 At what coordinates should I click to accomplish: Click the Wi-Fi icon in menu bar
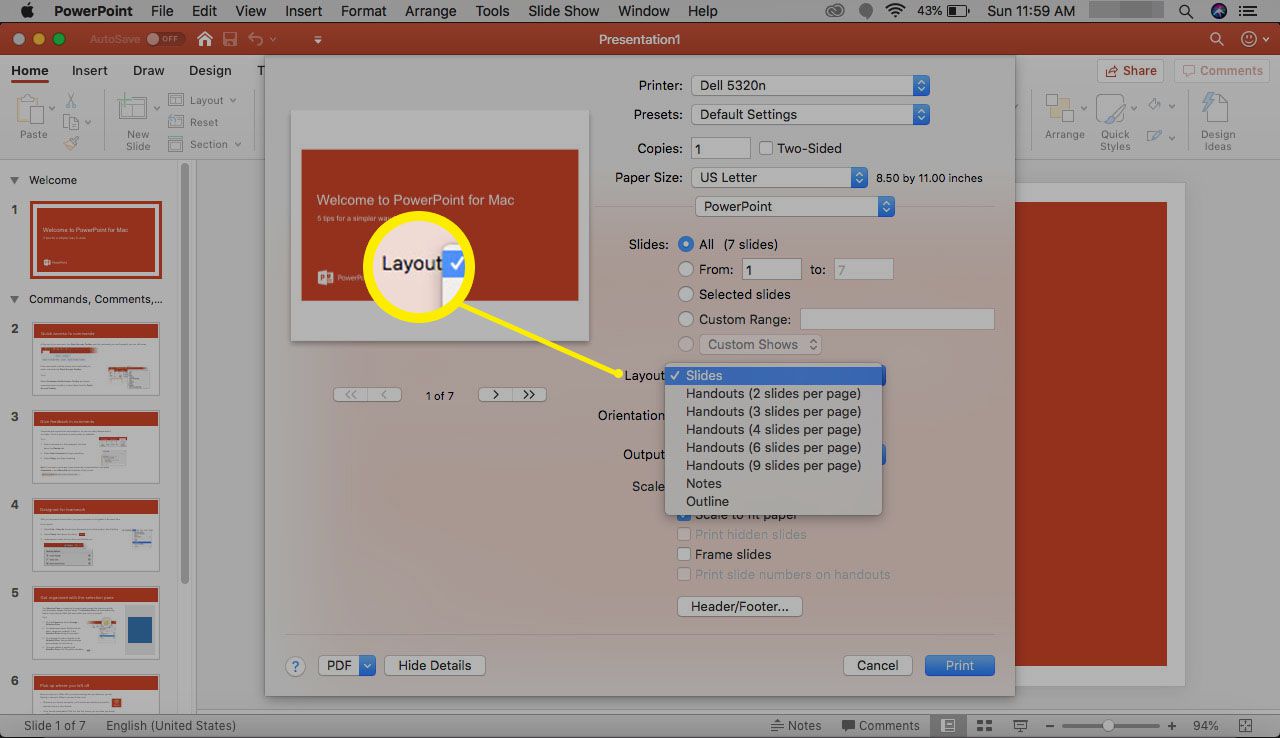[x=895, y=11]
